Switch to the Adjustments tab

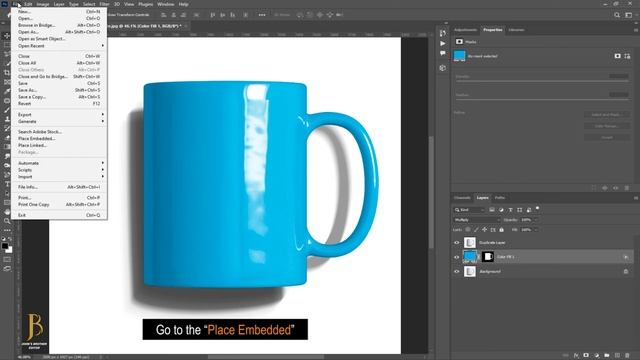coord(465,30)
